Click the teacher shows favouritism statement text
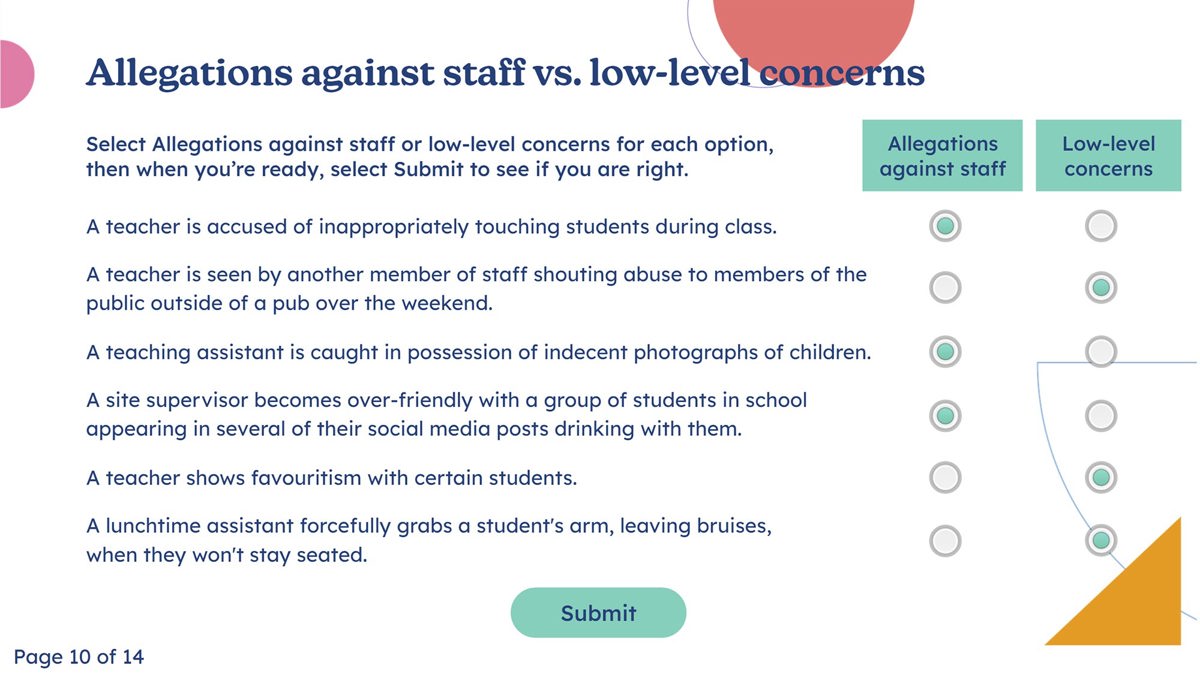This screenshot has width=1200, height=675. point(331,478)
